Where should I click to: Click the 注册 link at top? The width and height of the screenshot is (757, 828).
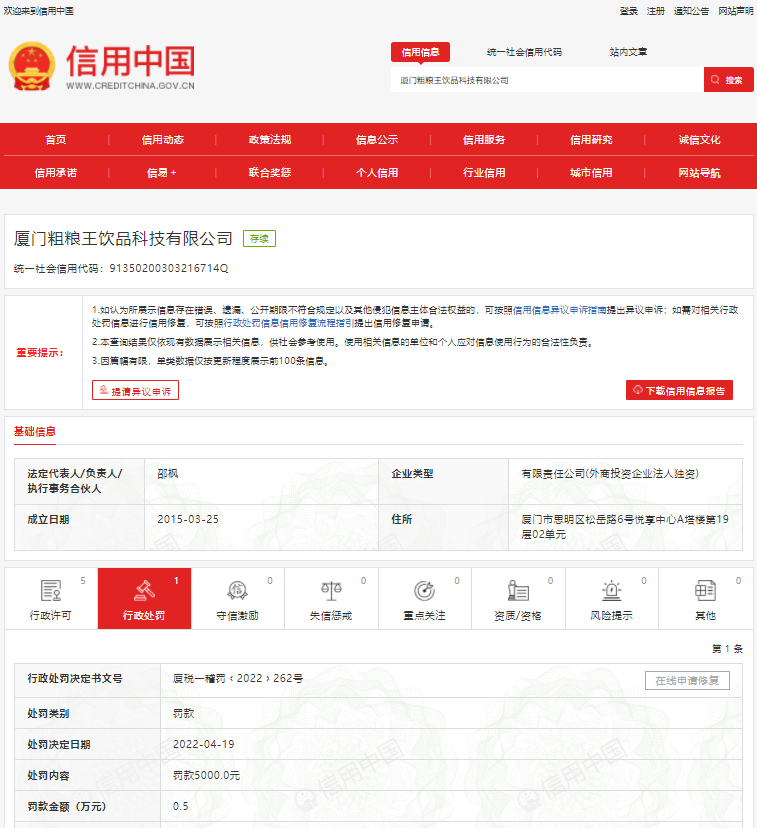(656, 11)
